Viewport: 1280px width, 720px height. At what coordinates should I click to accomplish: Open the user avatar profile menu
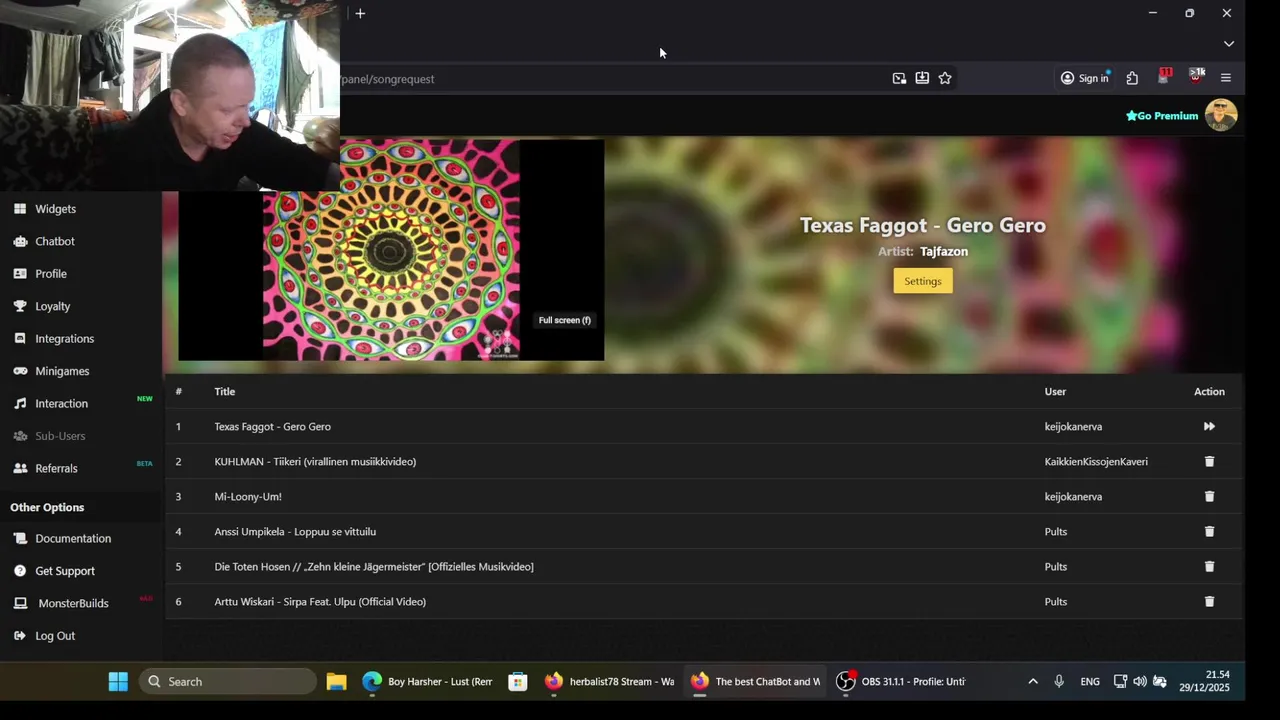coord(1221,115)
